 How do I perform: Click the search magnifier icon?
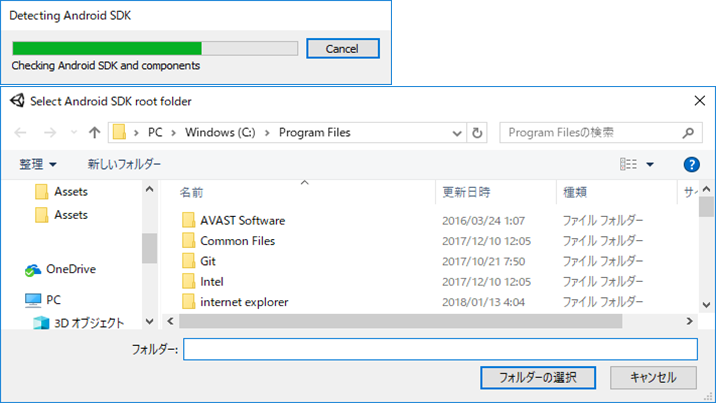coord(688,133)
